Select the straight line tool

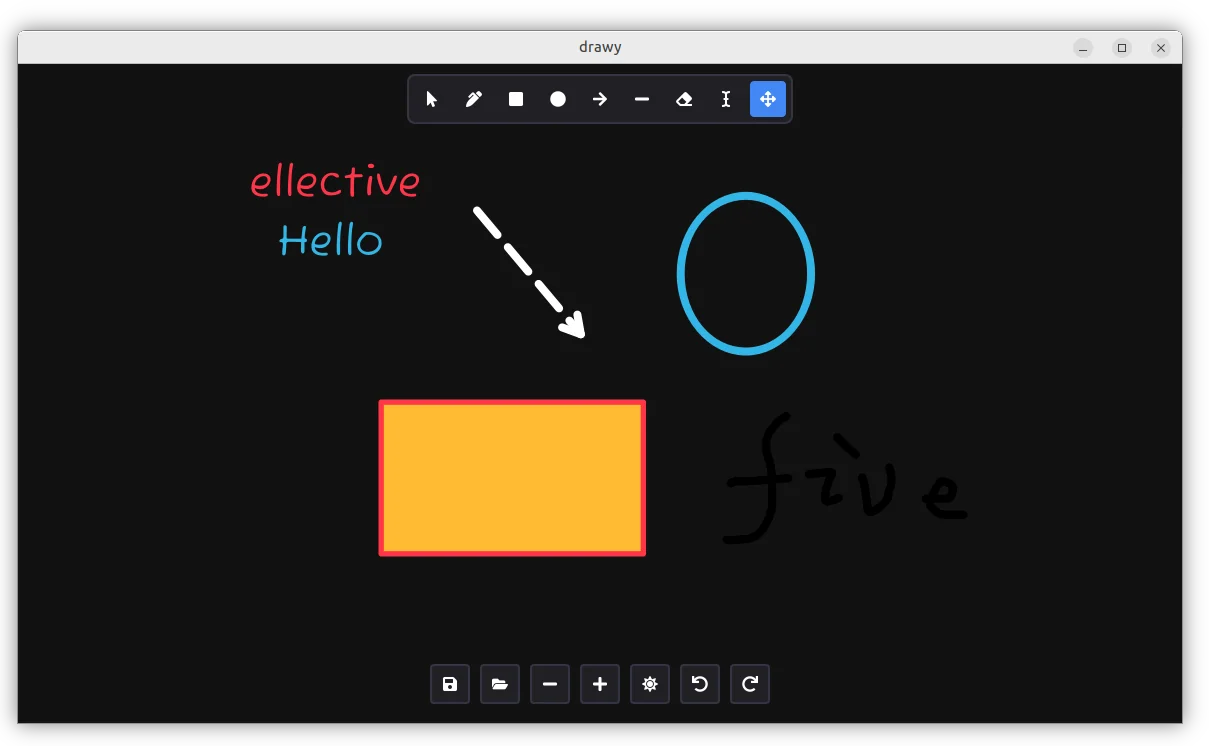point(642,99)
